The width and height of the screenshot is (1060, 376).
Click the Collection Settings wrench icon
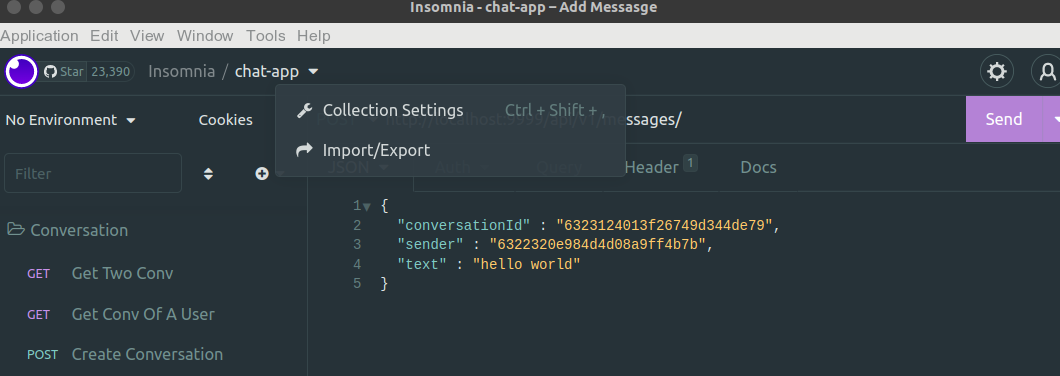tap(304, 110)
